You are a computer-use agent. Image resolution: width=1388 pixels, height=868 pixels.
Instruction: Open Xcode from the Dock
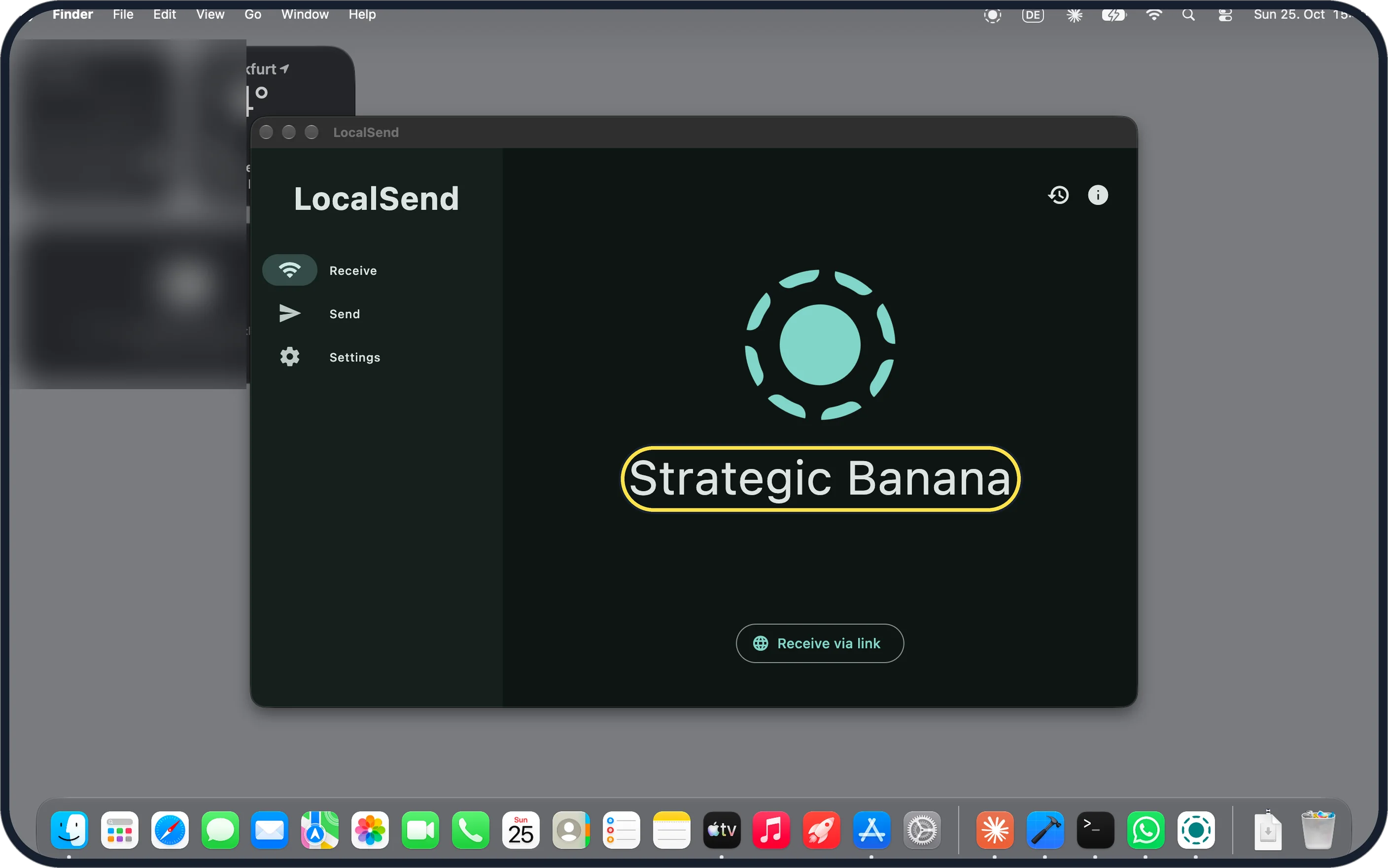click(x=1045, y=830)
